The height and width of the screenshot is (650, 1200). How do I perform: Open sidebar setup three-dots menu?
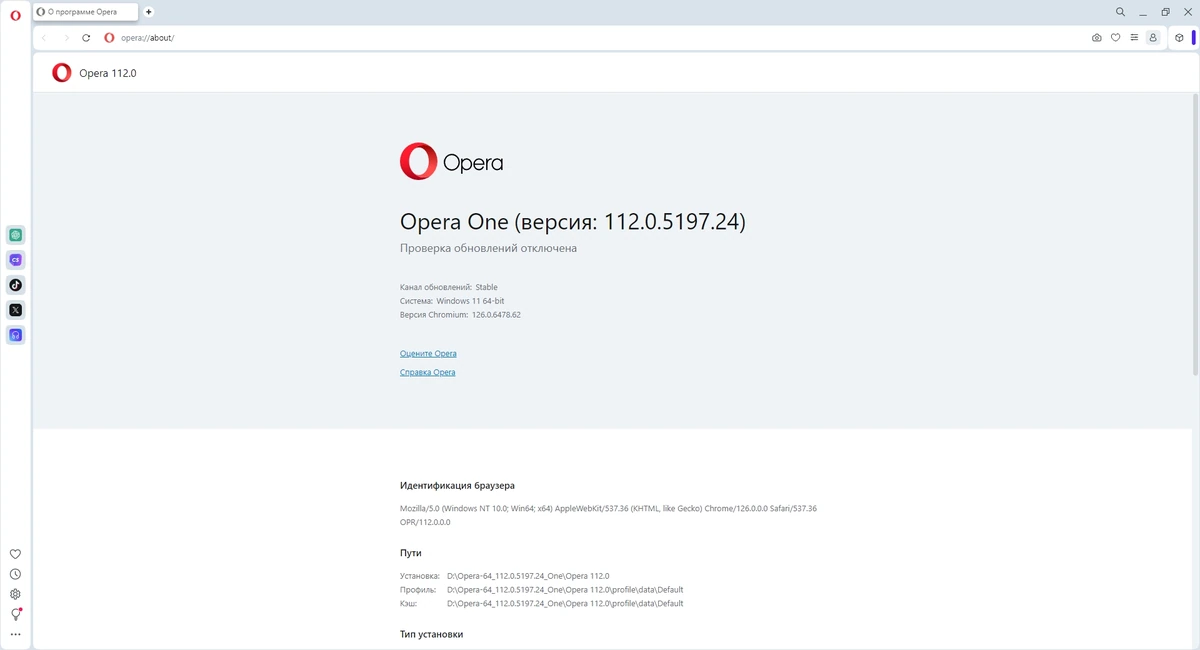[x=15, y=634]
